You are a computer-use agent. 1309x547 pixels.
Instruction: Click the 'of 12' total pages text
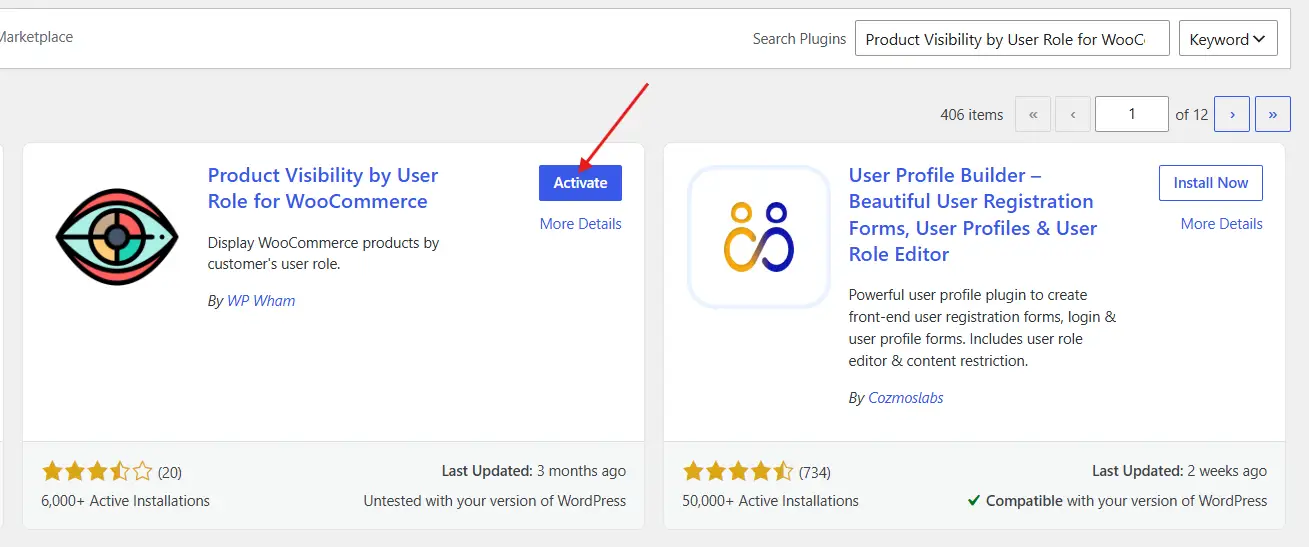tap(1192, 114)
